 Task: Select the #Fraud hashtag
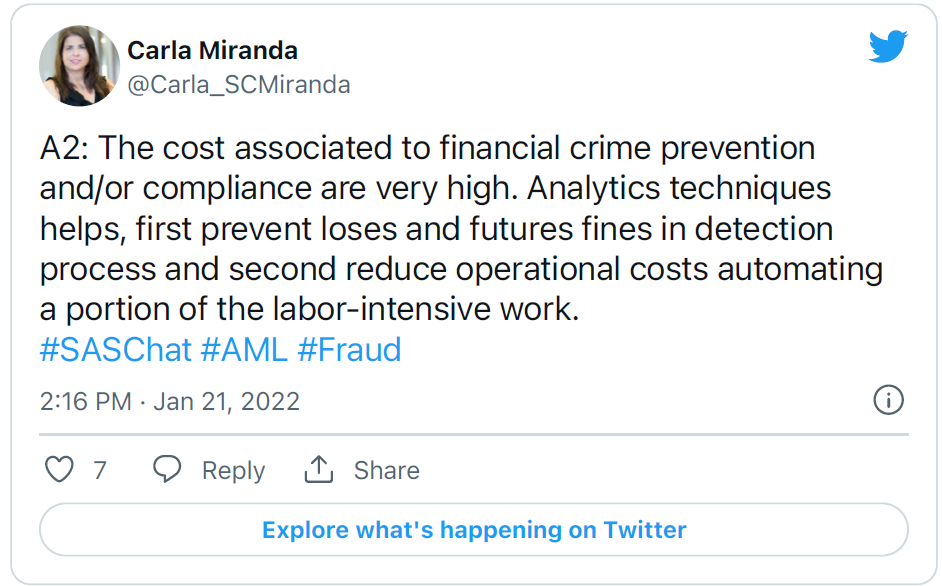tap(349, 350)
